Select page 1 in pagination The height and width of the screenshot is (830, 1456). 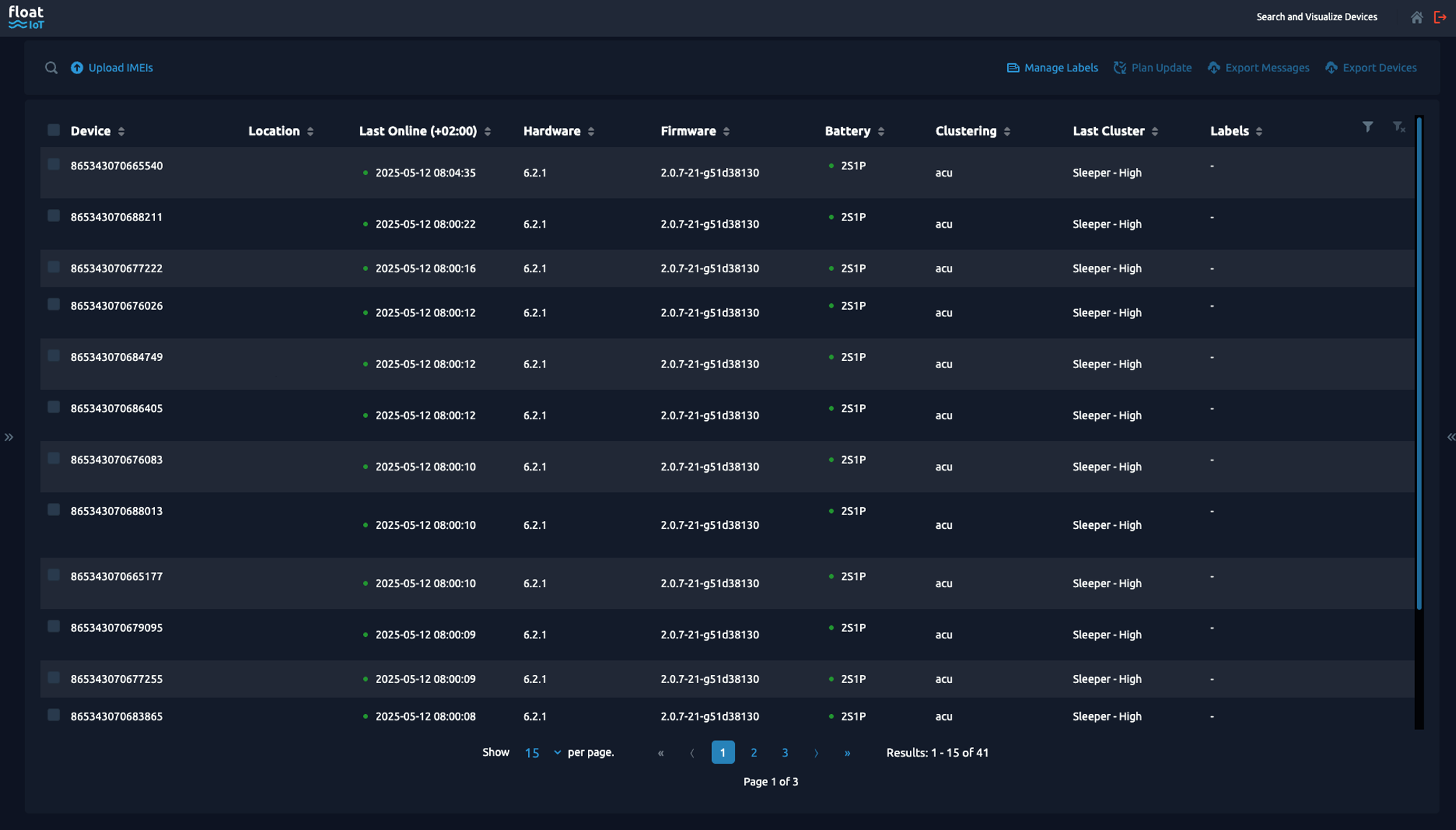[x=723, y=752]
